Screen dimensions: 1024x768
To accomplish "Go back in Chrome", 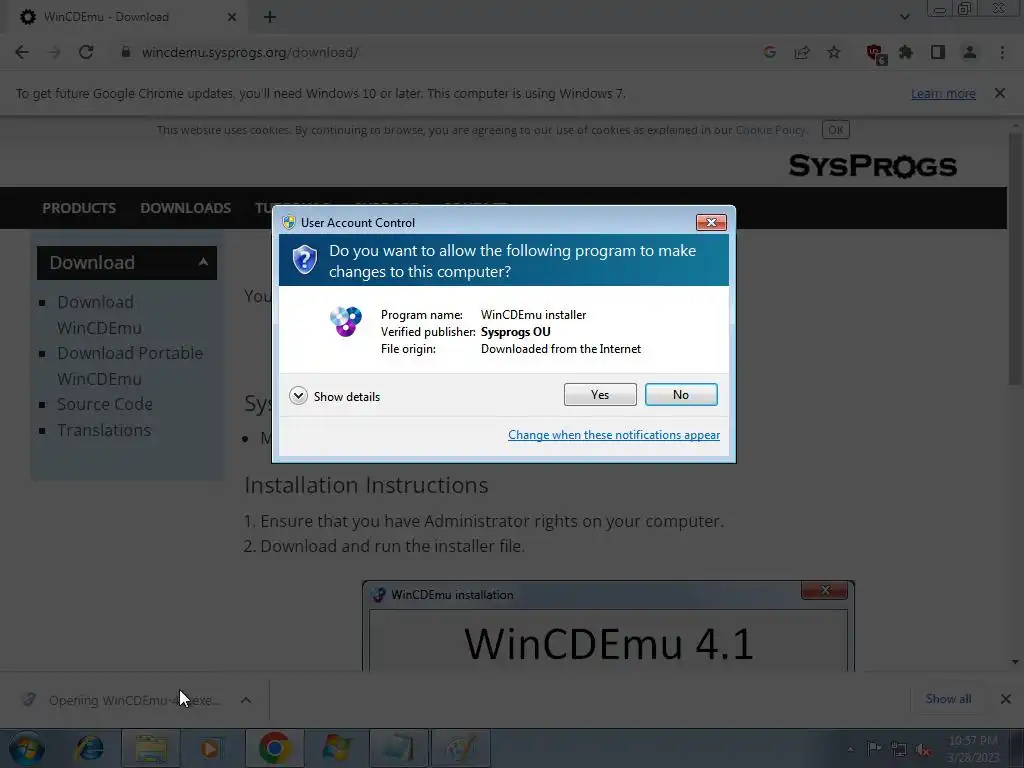I will pyautogui.click(x=22, y=52).
